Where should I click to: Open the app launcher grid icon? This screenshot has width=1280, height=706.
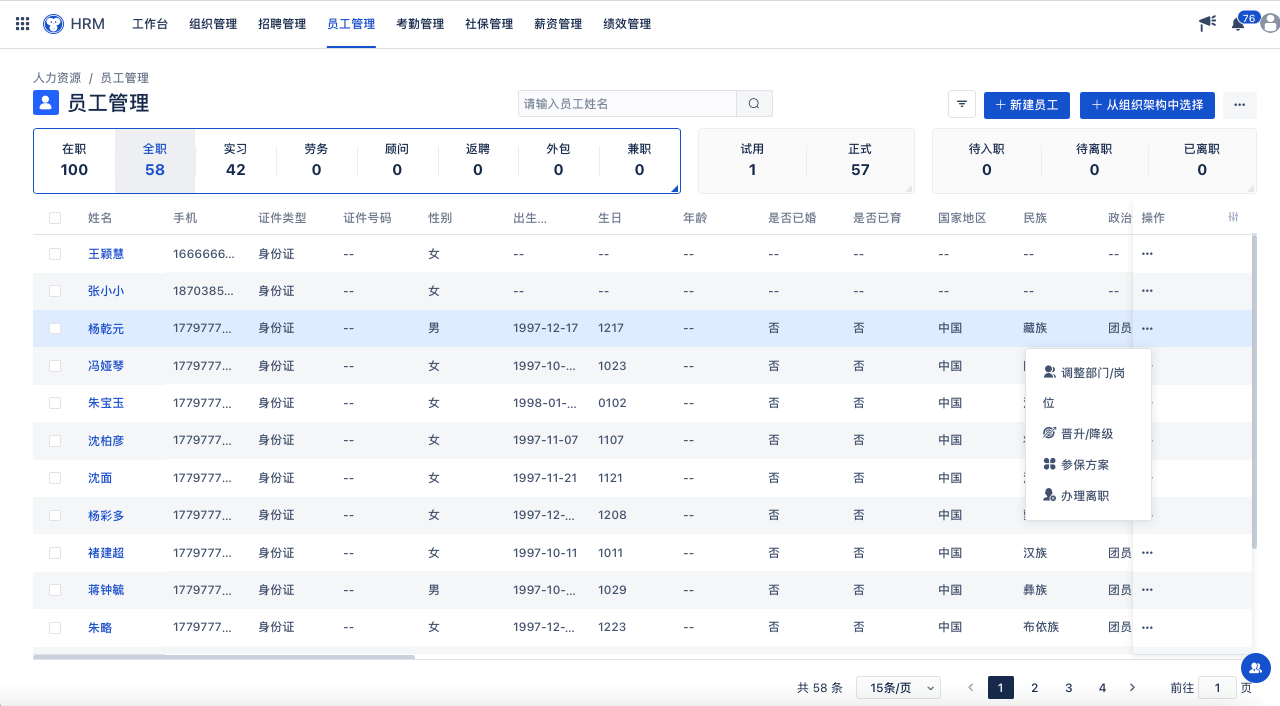[23, 24]
